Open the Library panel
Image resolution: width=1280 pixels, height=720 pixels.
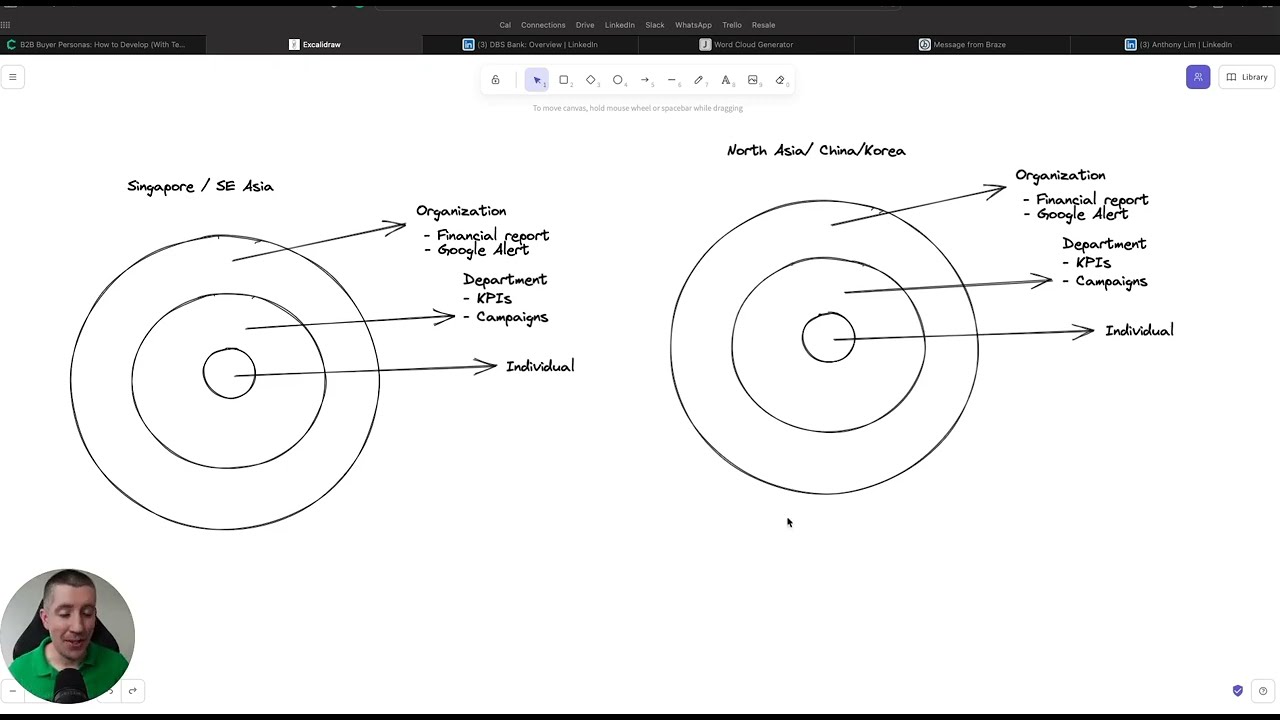(1247, 77)
